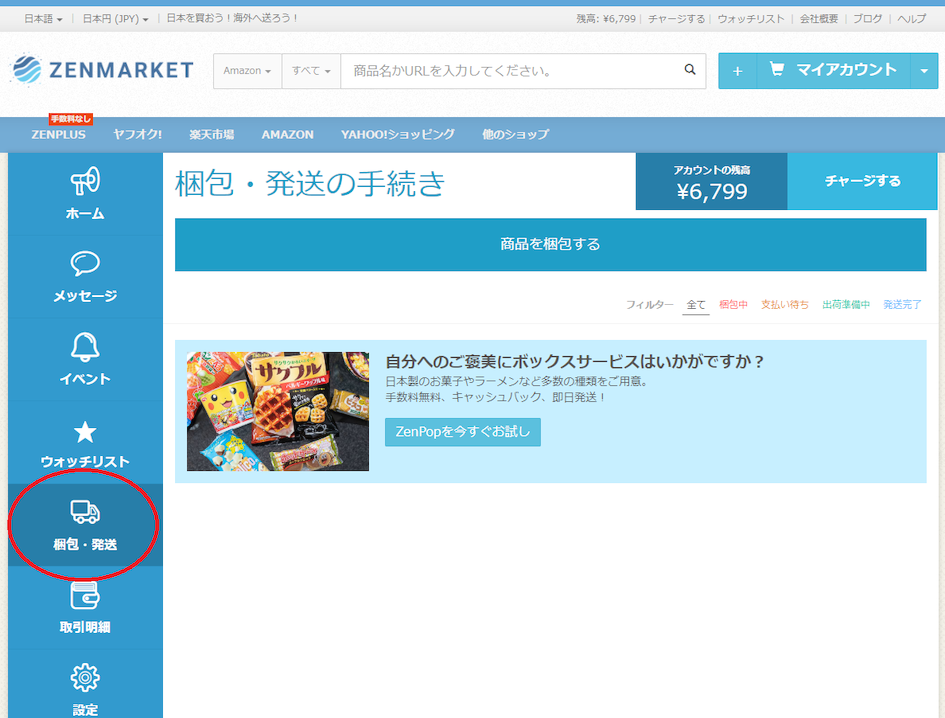Open 会社概要 link in top bar
The image size is (945, 718).
pos(818,19)
